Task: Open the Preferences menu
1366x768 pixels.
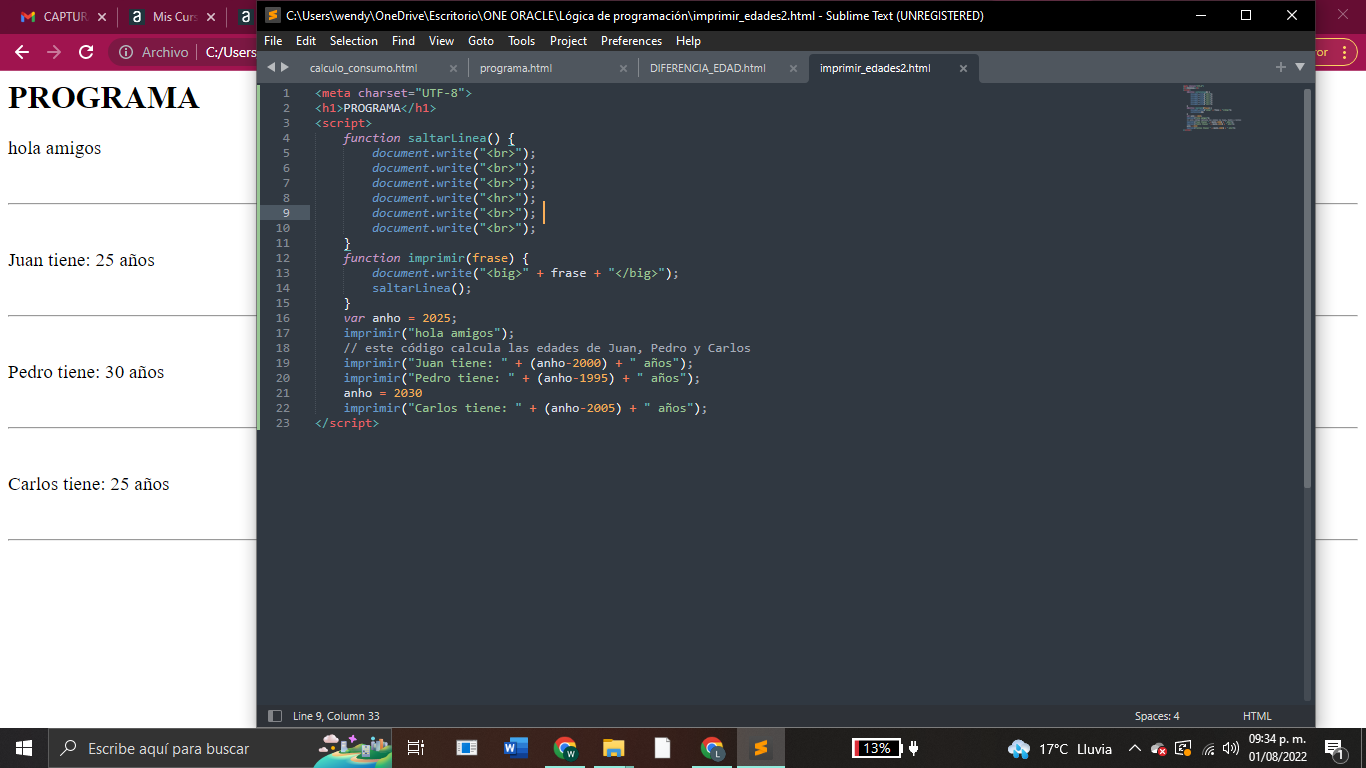Action: pyautogui.click(x=631, y=41)
